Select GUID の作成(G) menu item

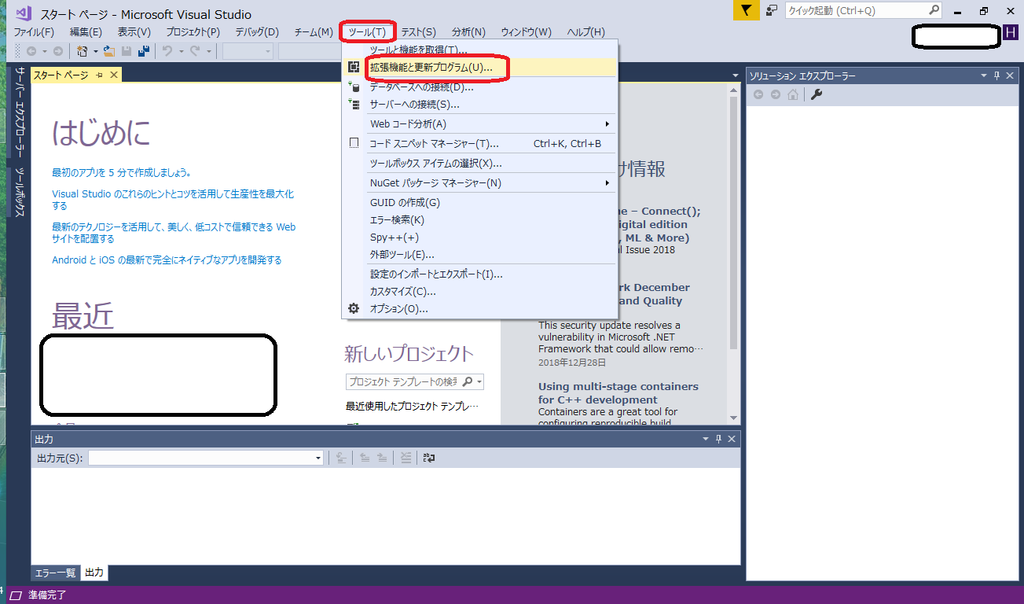(479, 202)
